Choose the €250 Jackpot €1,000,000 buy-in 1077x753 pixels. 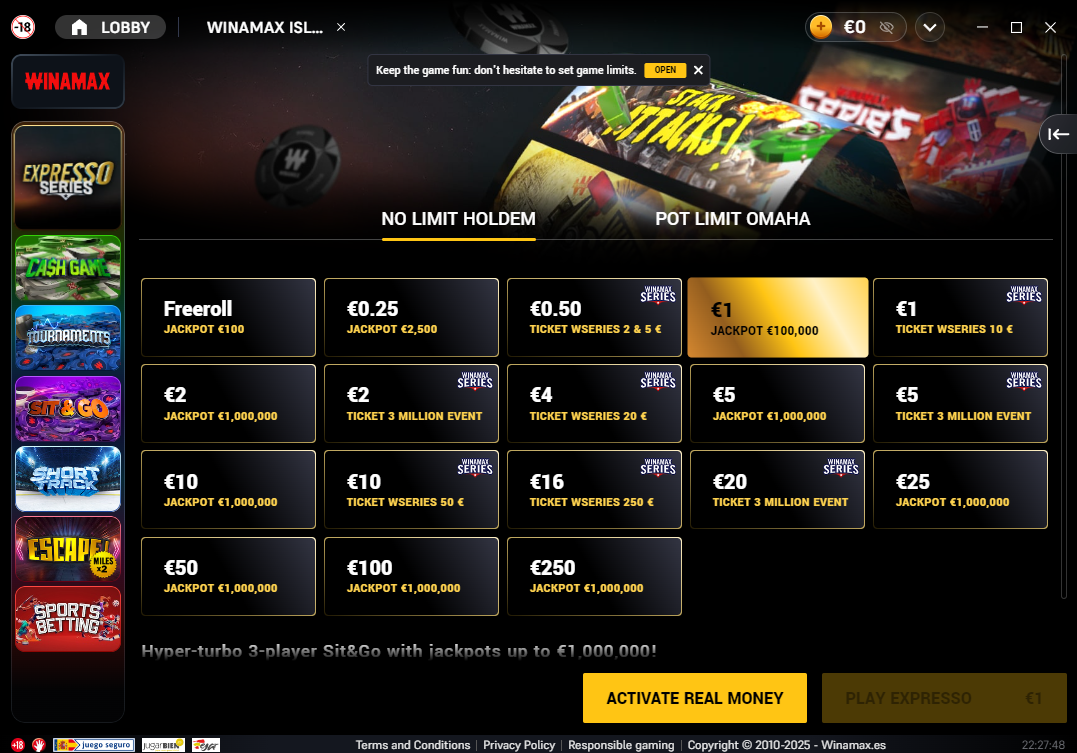tap(594, 576)
